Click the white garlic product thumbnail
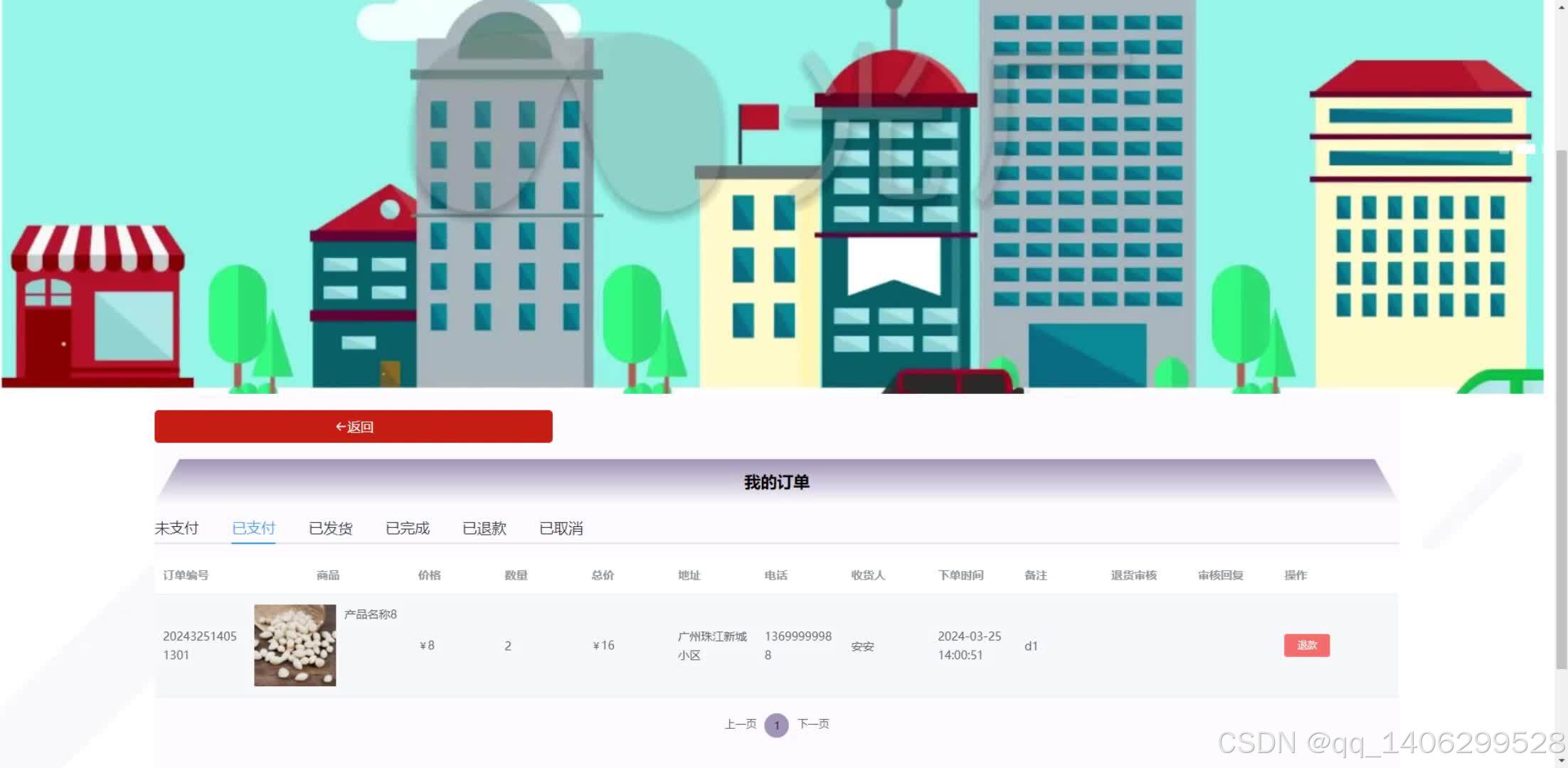Image resolution: width=1568 pixels, height=768 pixels. [295, 645]
